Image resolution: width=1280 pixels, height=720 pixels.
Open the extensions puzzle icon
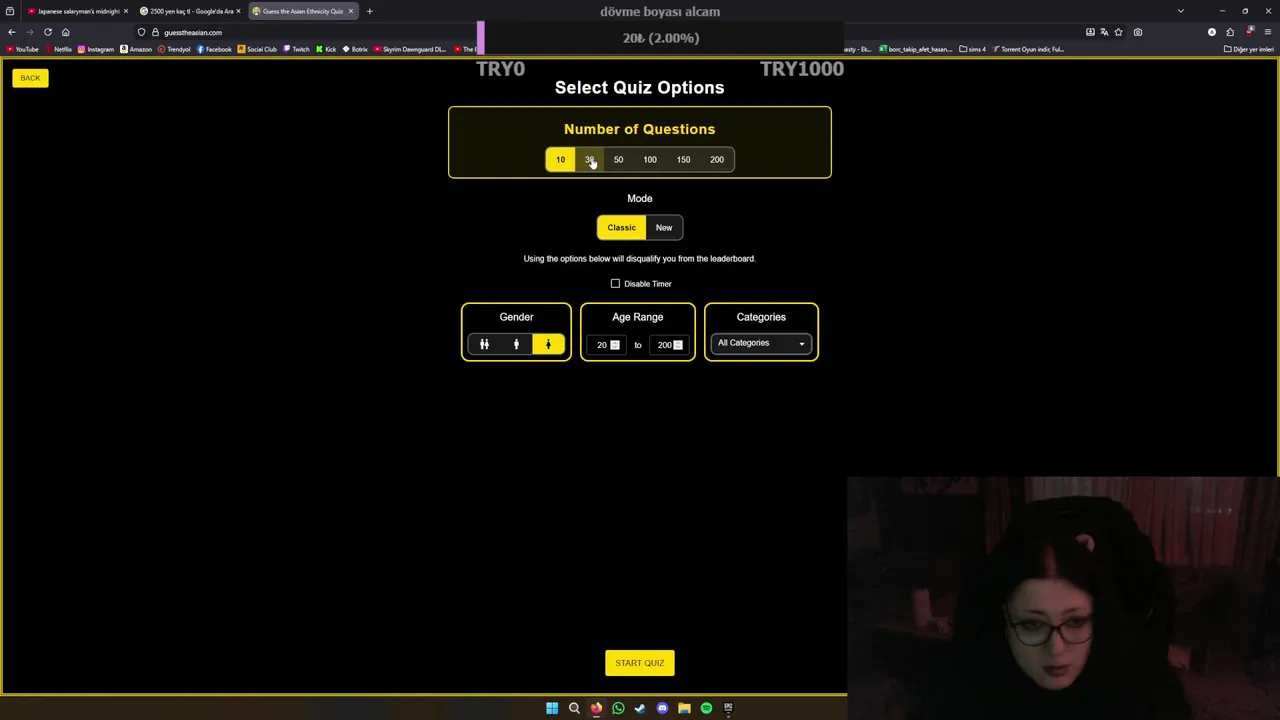click(1230, 32)
